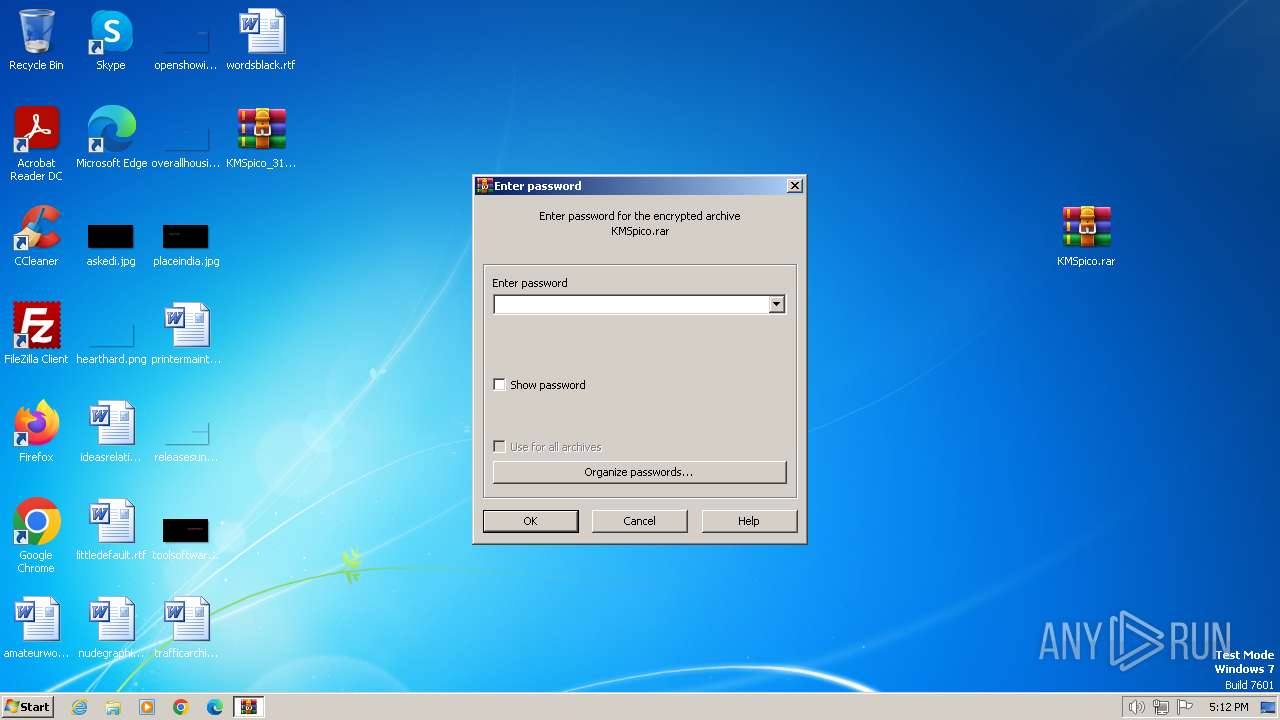Select the overallhousi... desktop file
Viewport: 1280px width, 720px height.
[x=186, y=138]
